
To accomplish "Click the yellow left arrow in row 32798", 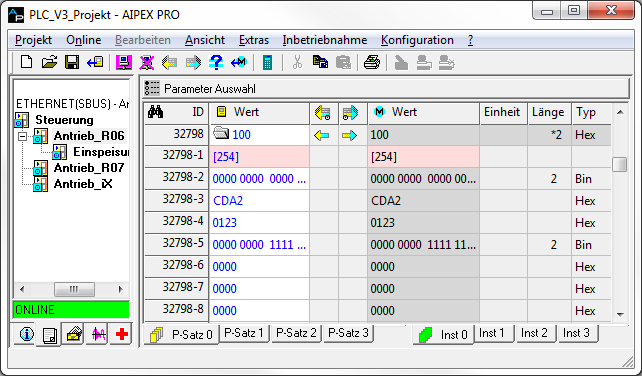I will click(322, 135).
